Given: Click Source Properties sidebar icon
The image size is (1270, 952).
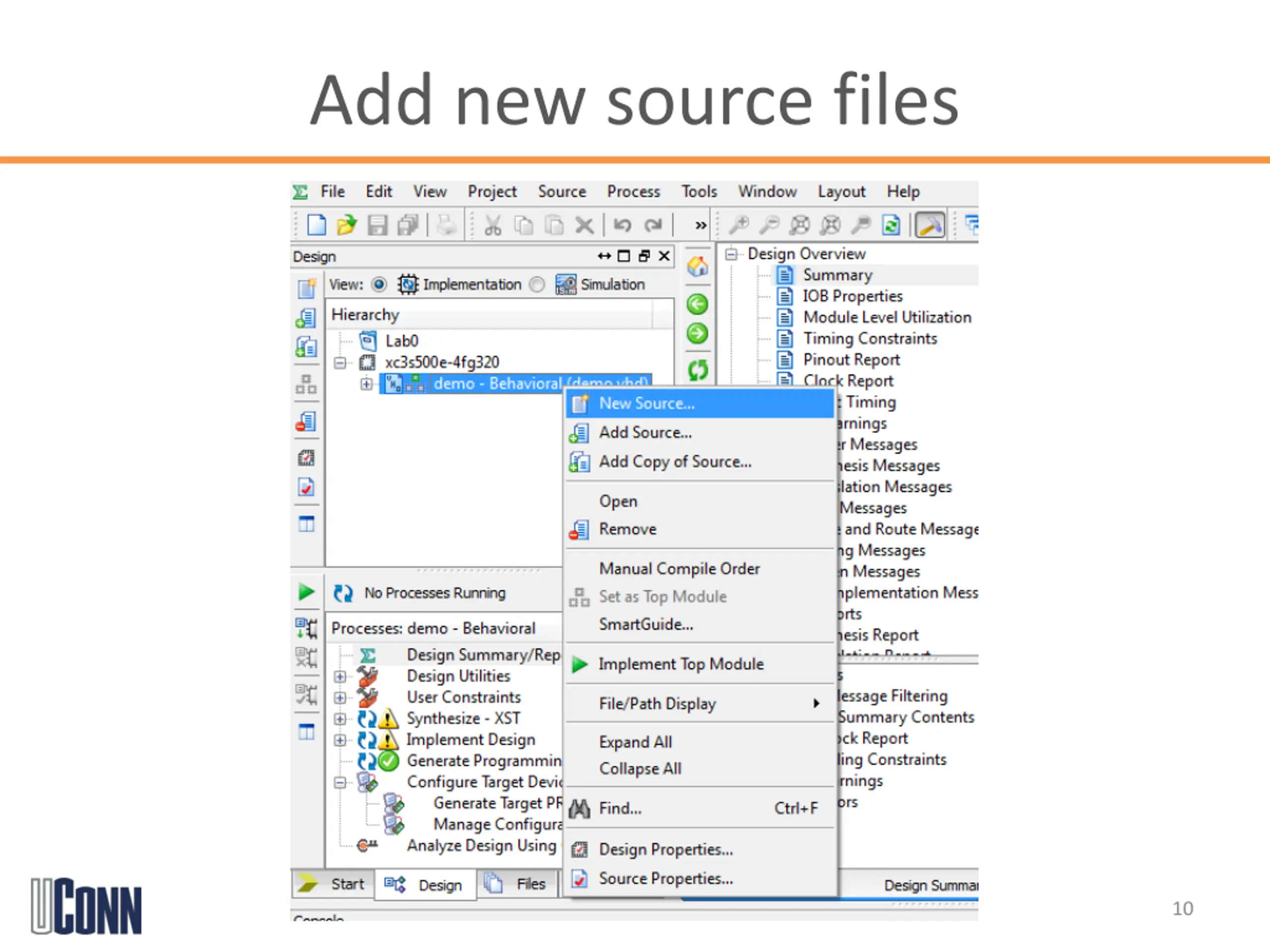Looking at the screenshot, I should click(306, 487).
